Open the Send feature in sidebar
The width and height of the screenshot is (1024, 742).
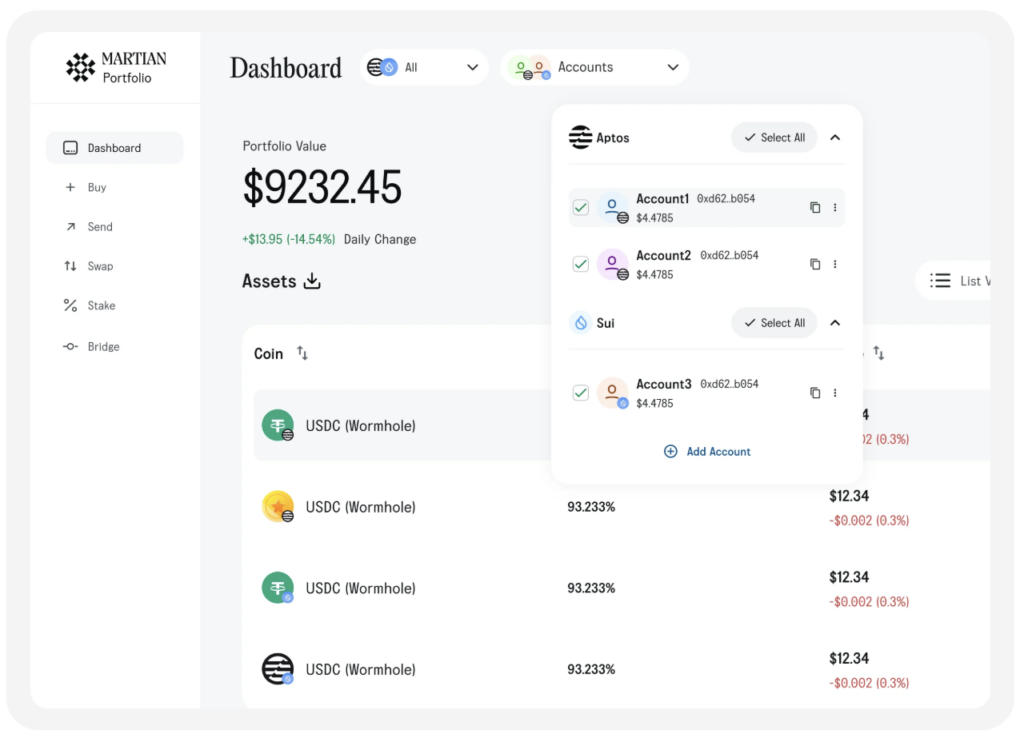pyautogui.click(x=70, y=227)
